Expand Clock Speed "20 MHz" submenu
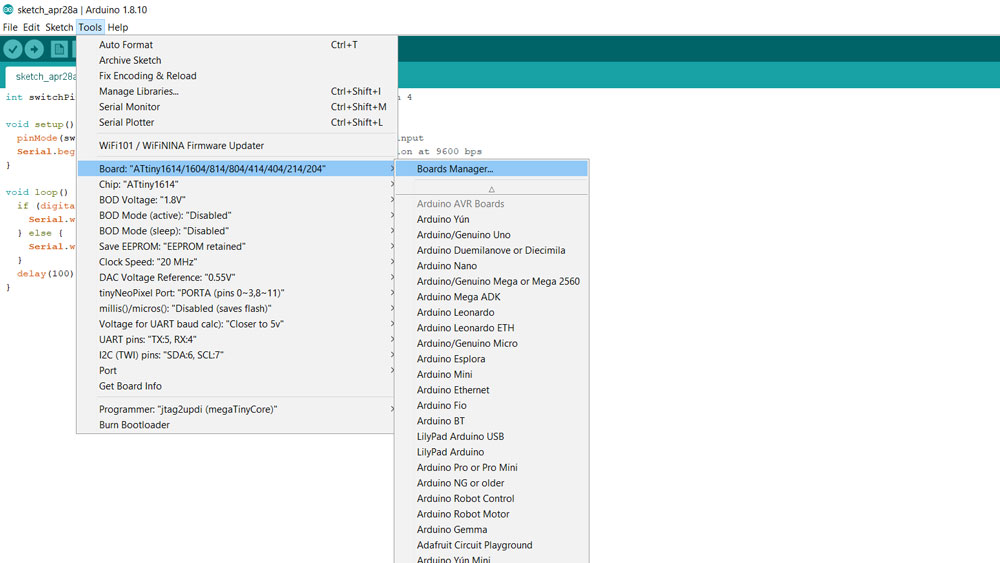This screenshot has width=1000, height=563. 236,262
